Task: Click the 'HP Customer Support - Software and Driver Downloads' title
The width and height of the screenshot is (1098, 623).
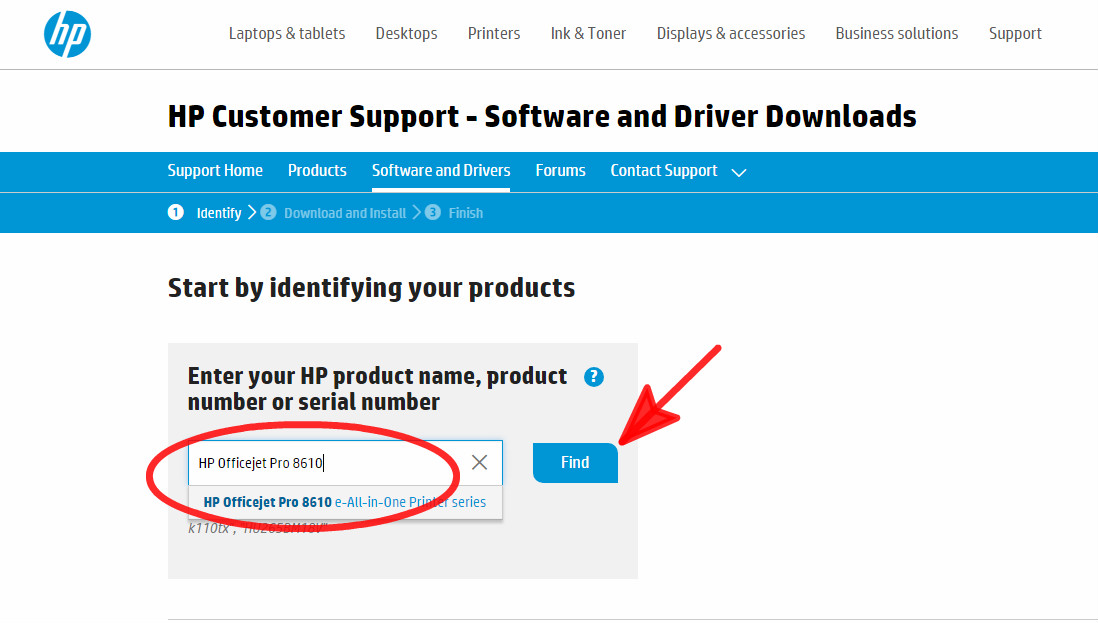Action: pyautogui.click(x=542, y=116)
